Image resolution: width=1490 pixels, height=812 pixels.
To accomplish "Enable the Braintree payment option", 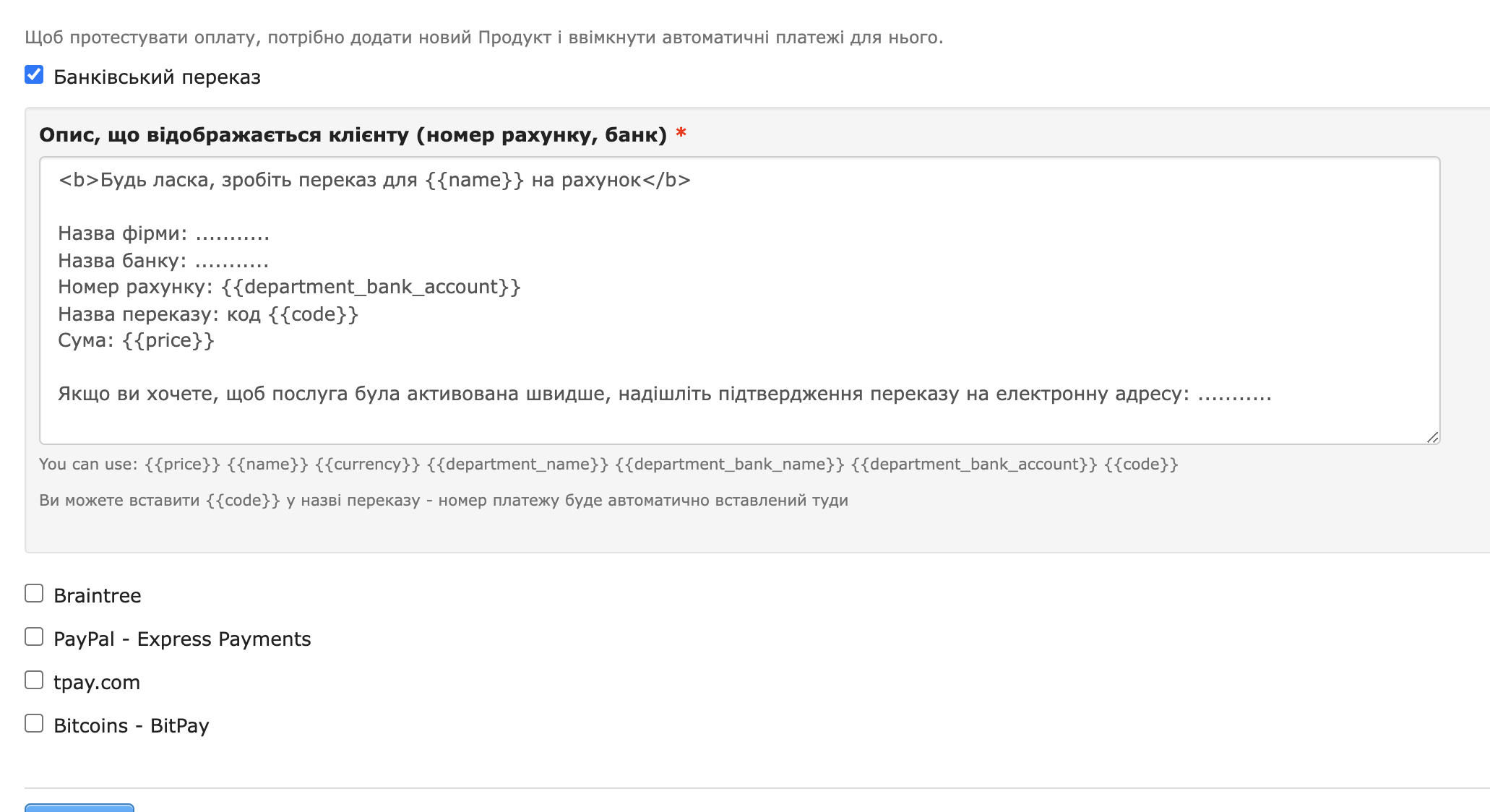I will click(x=33, y=594).
